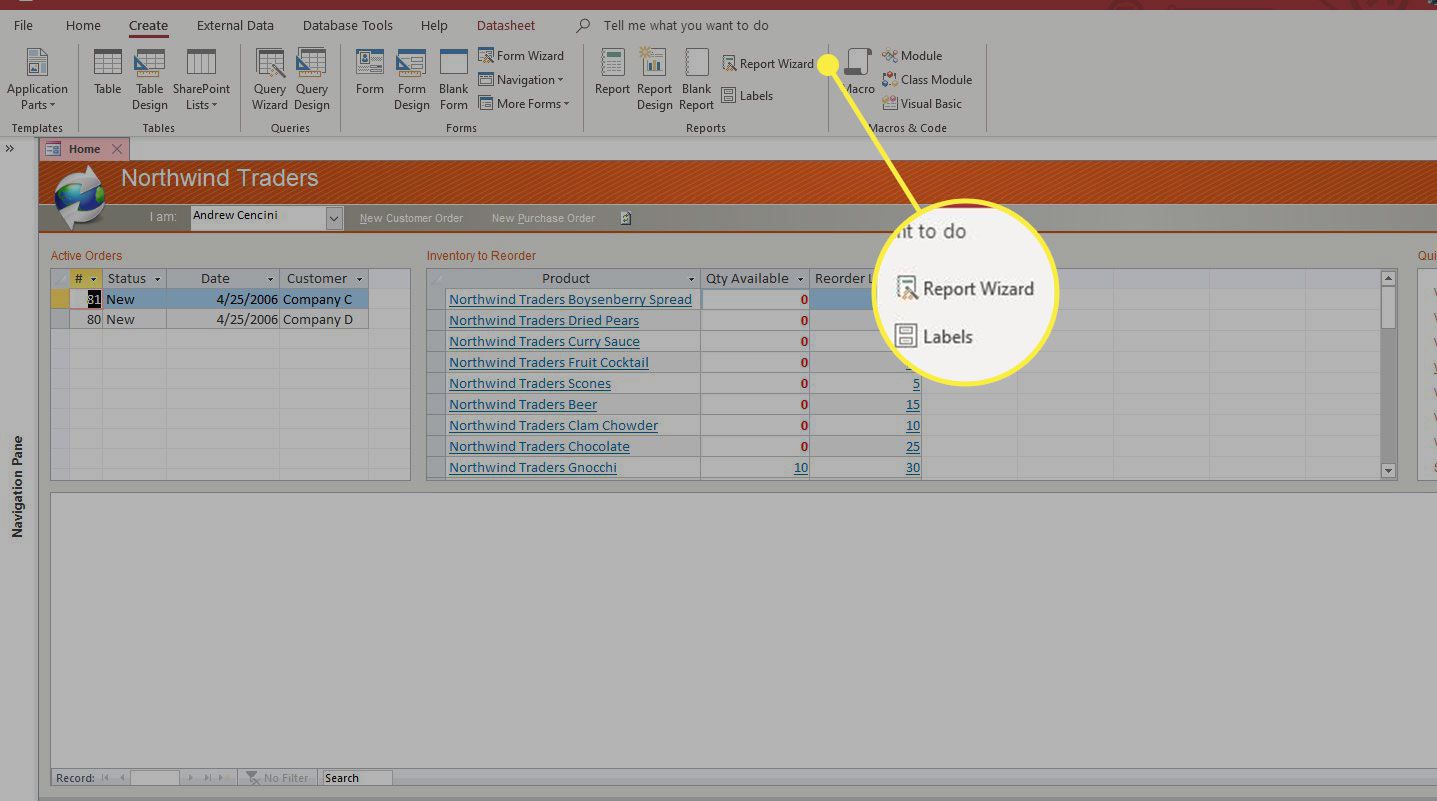Switch to the Datasheet tab
The image size is (1437, 801).
(x=506, y=25)
